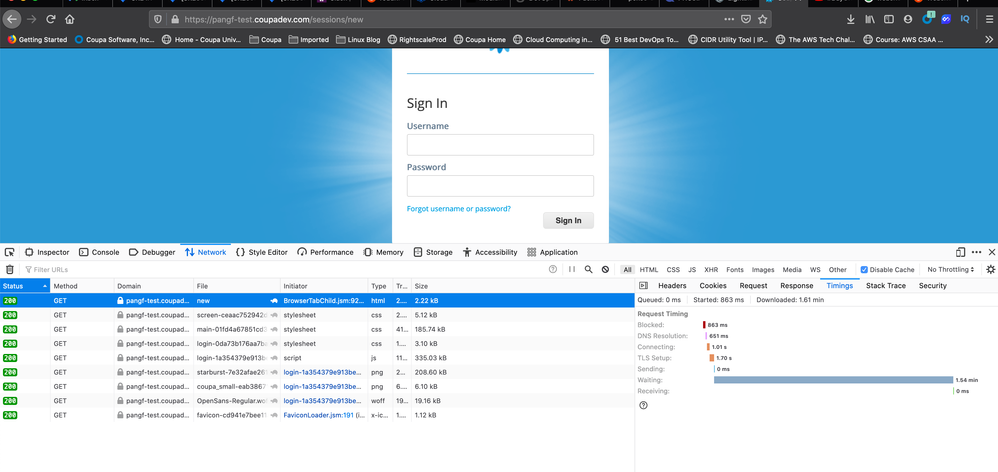
Task: Open the page actions three-dot menu in URL bar
Action: [x=729, y=19]
